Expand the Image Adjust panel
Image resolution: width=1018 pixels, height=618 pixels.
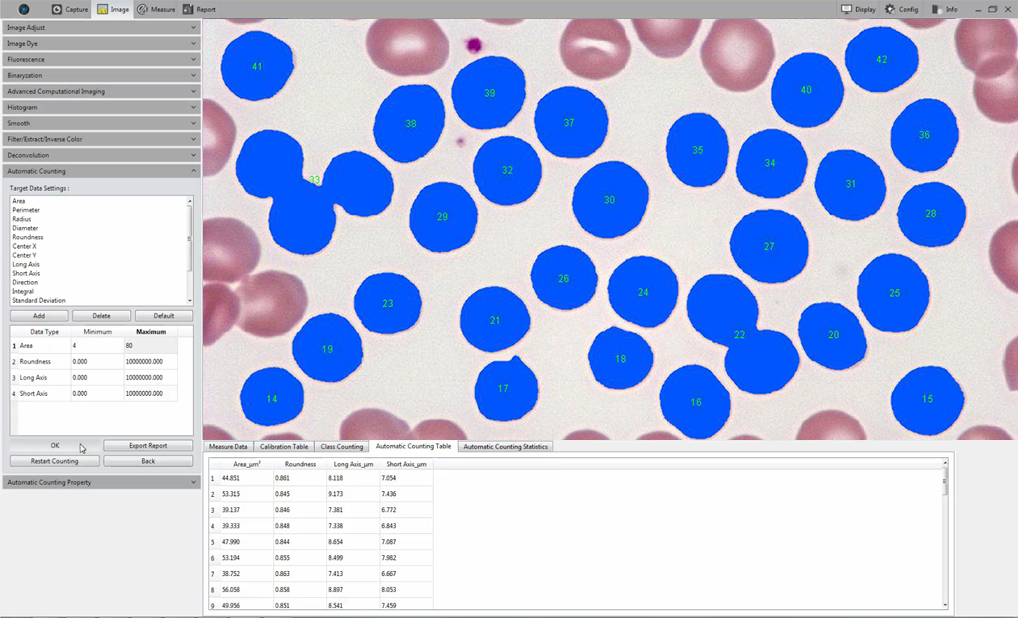pos(101,28)
